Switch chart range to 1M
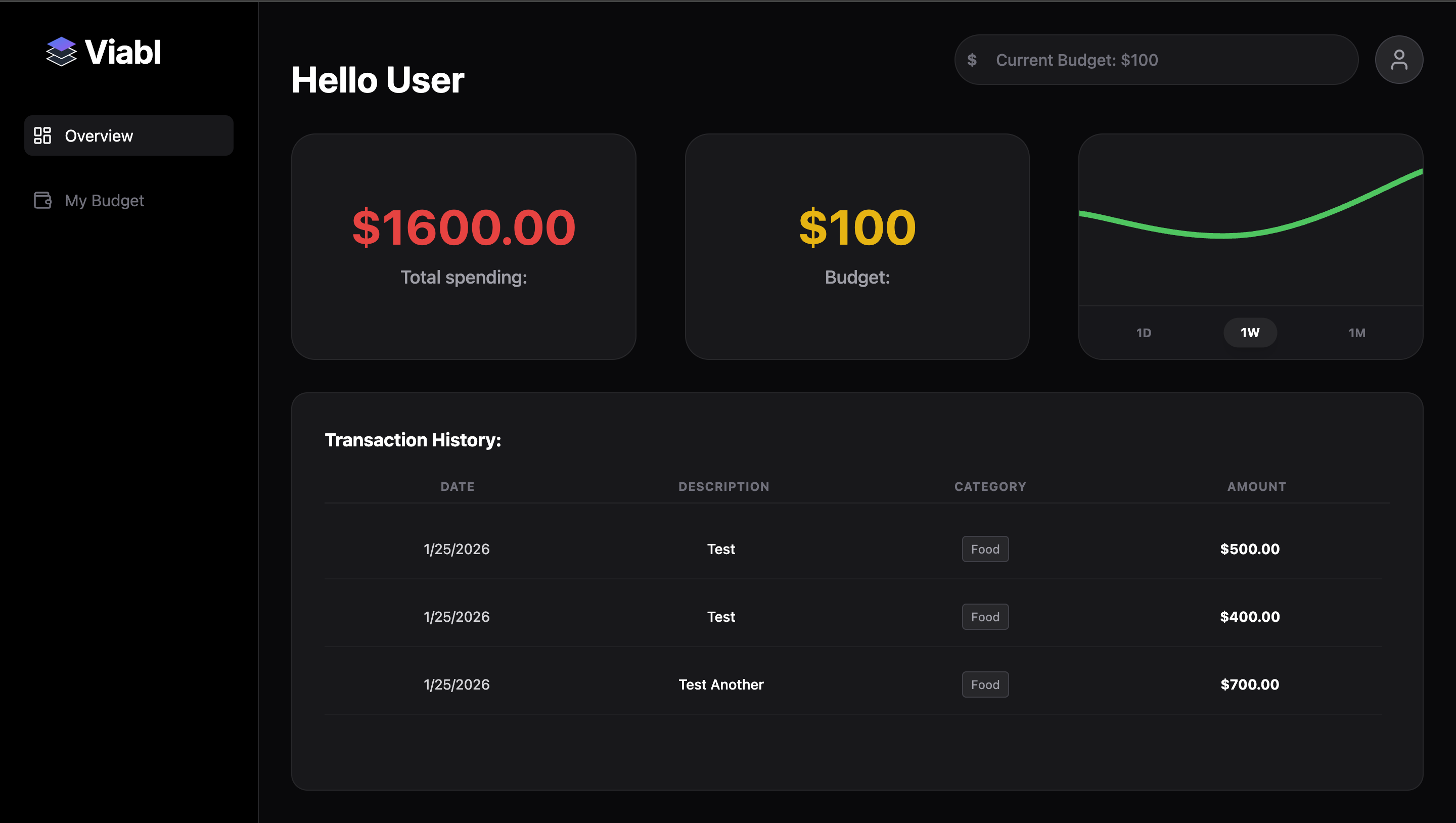This screenshot has width=1456, height=823. tap(1356, 333)
